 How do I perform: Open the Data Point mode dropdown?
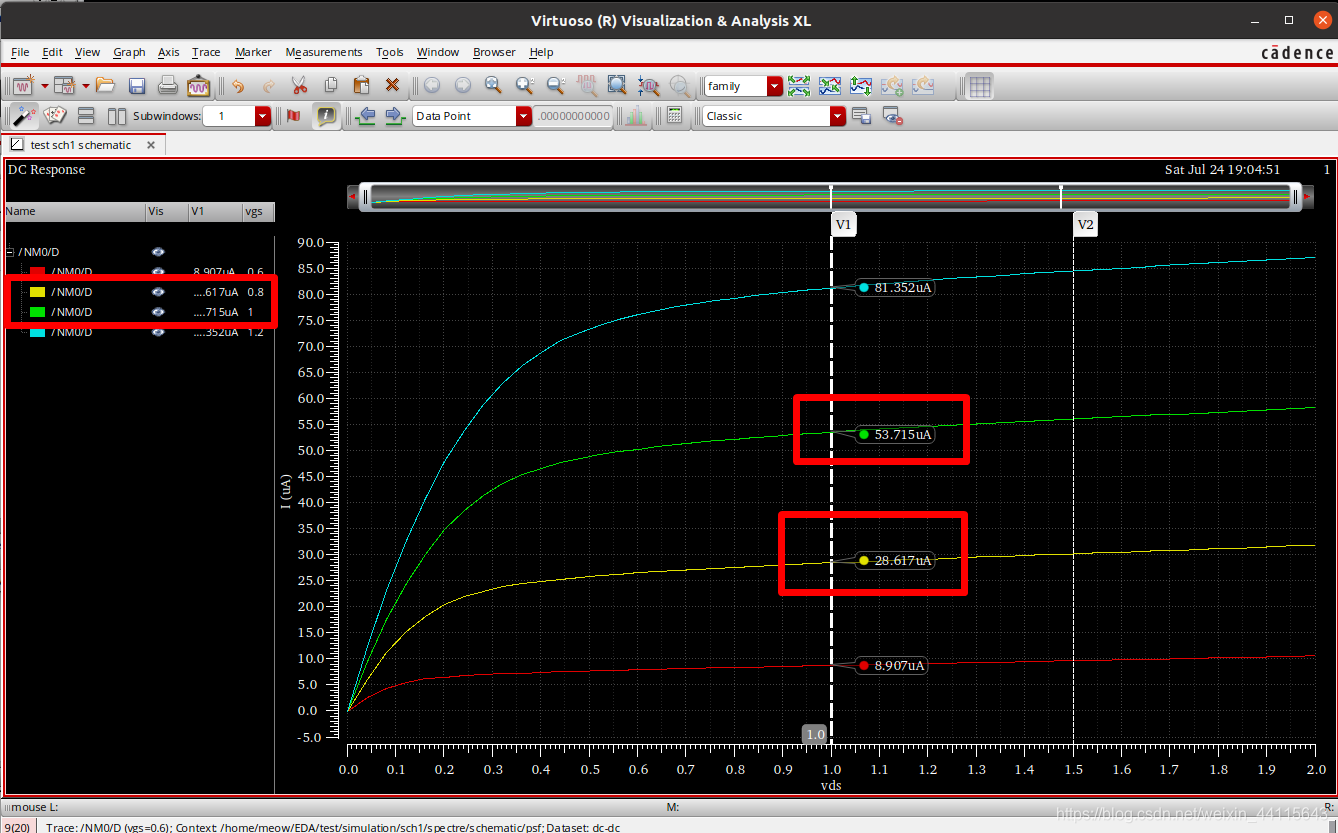point(524,116)
